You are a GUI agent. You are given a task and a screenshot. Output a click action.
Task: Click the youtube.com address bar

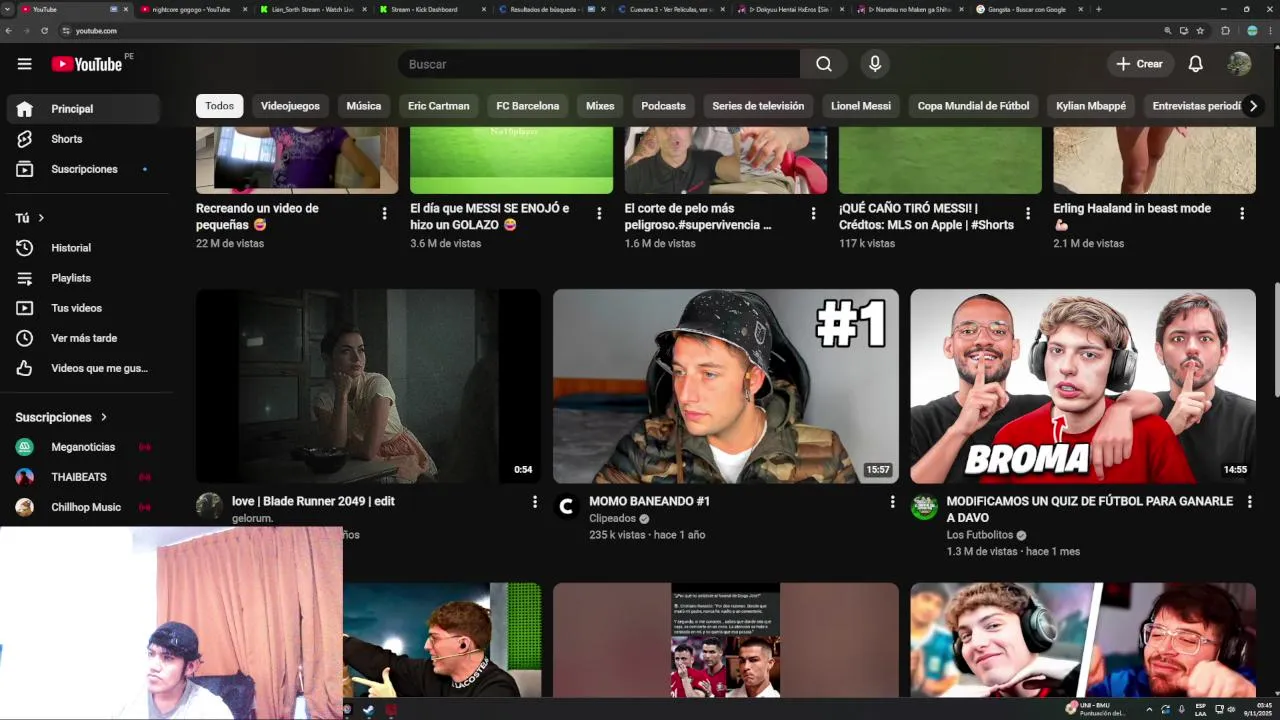(600, 31)
